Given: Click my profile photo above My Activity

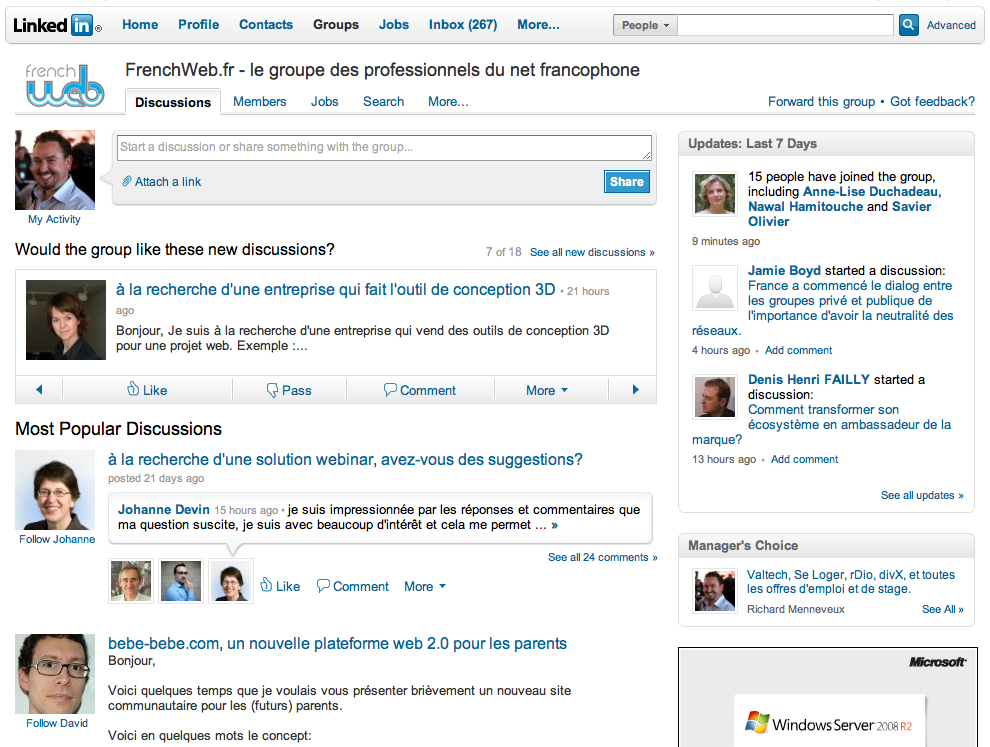Looking at the screenshot, I should pyautogui.click(x=55, y=170).
